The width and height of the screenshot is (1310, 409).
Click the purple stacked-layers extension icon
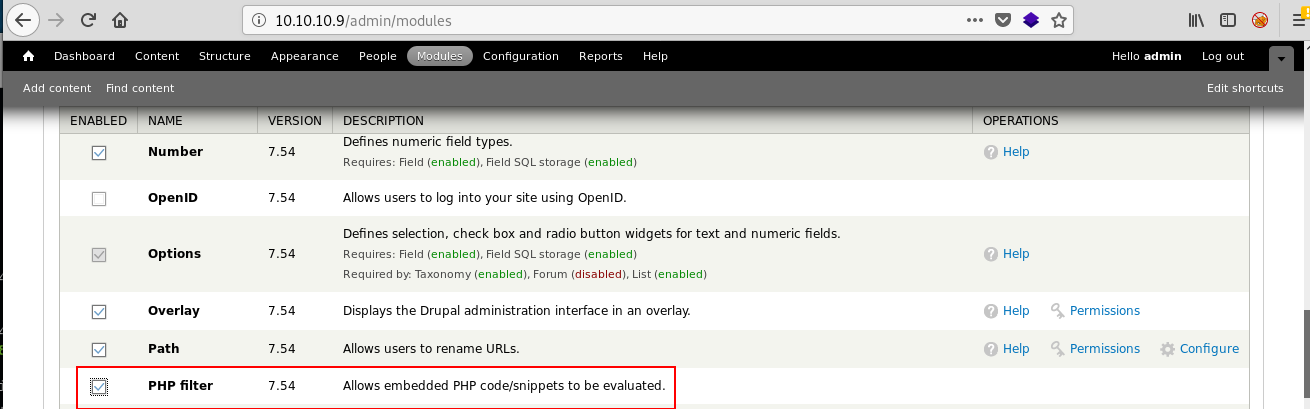(1031, 19)
